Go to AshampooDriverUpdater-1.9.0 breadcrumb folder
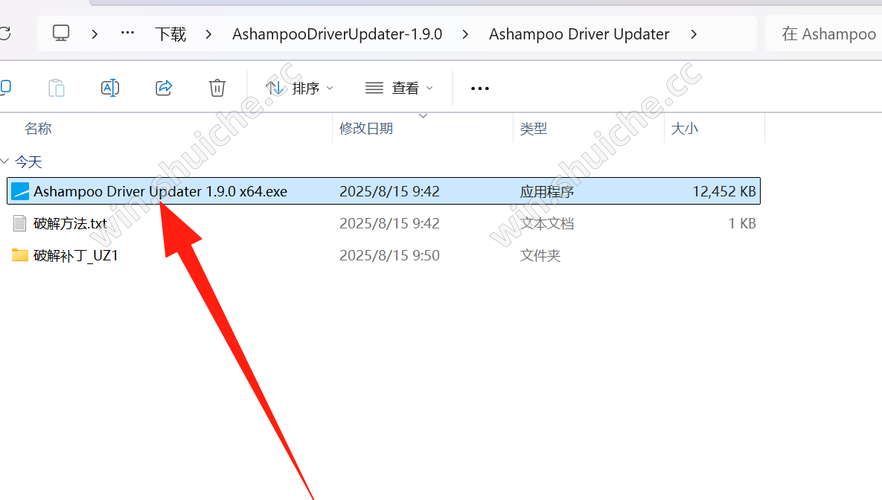 click(337, 34)
